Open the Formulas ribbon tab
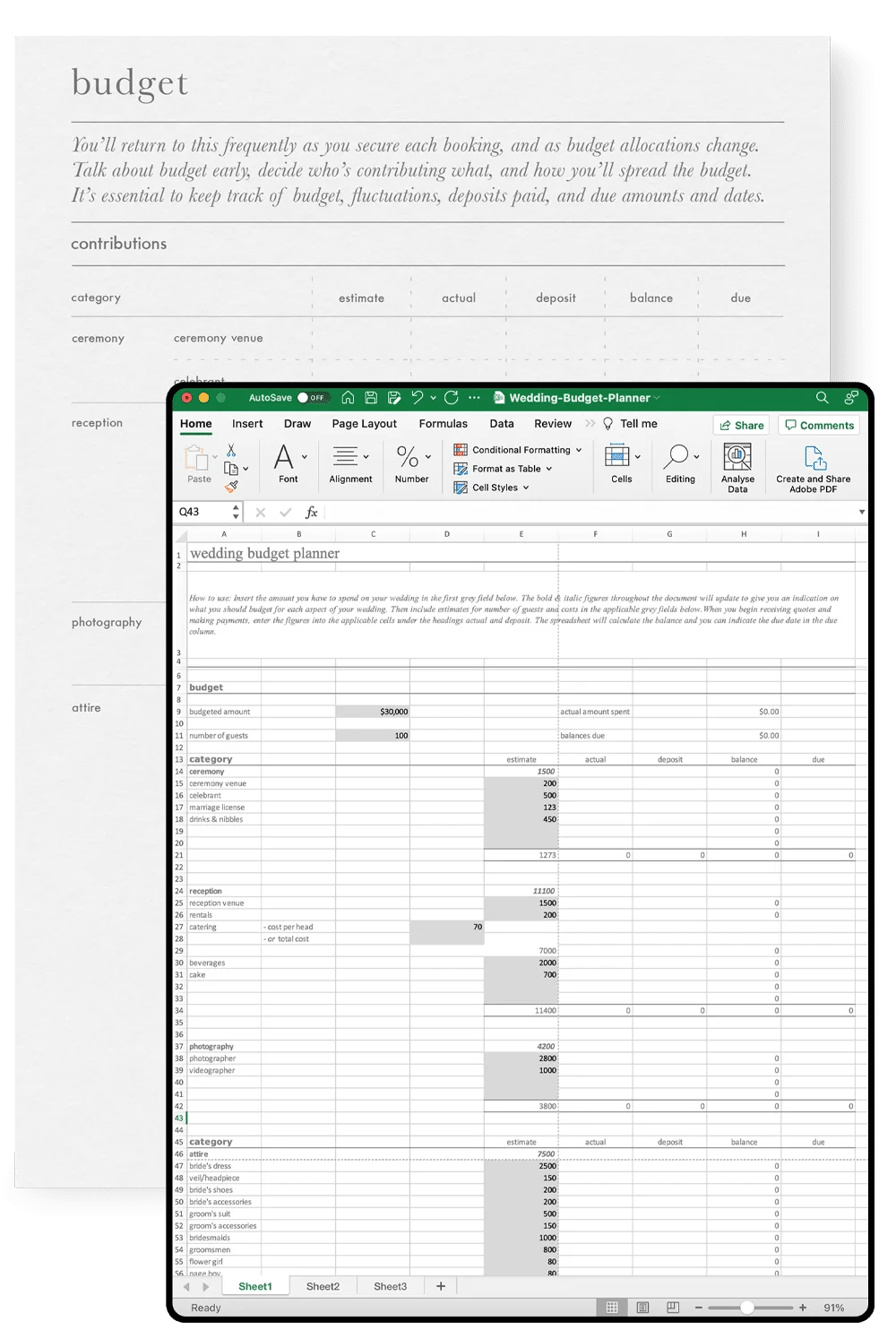Viewport: 896px width, 1339px height. (x=443, y=424)
